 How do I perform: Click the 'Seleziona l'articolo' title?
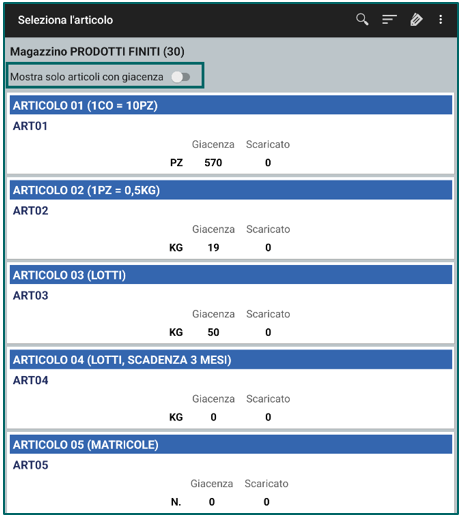(65, 20)
